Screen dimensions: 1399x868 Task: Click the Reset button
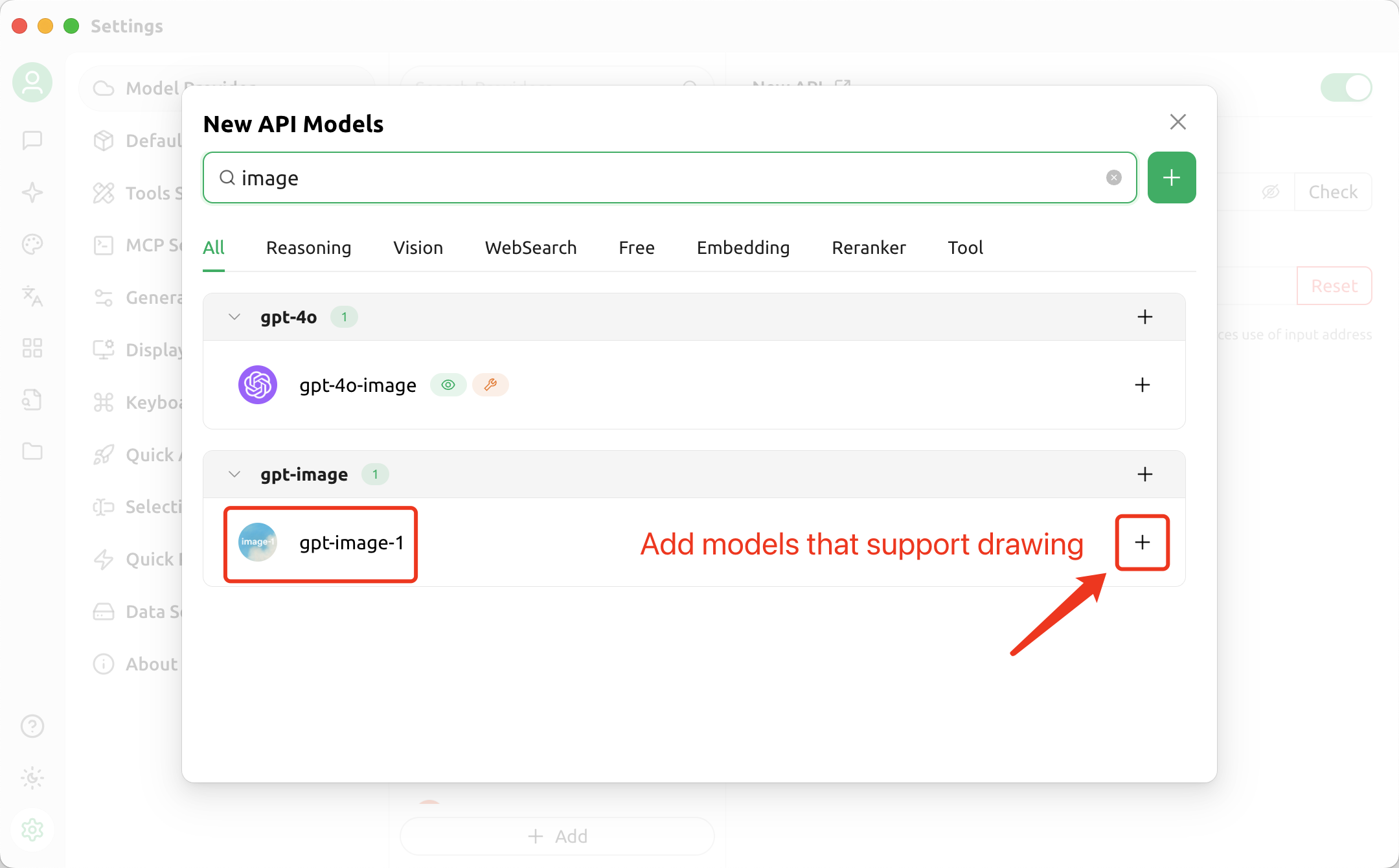coord(1334,286)
